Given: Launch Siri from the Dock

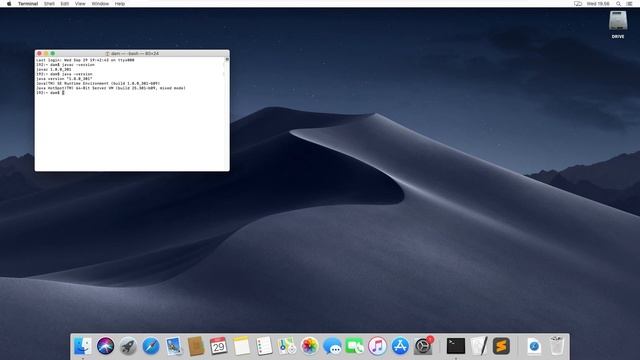Looking at the screenshot, I should point(105,346).
